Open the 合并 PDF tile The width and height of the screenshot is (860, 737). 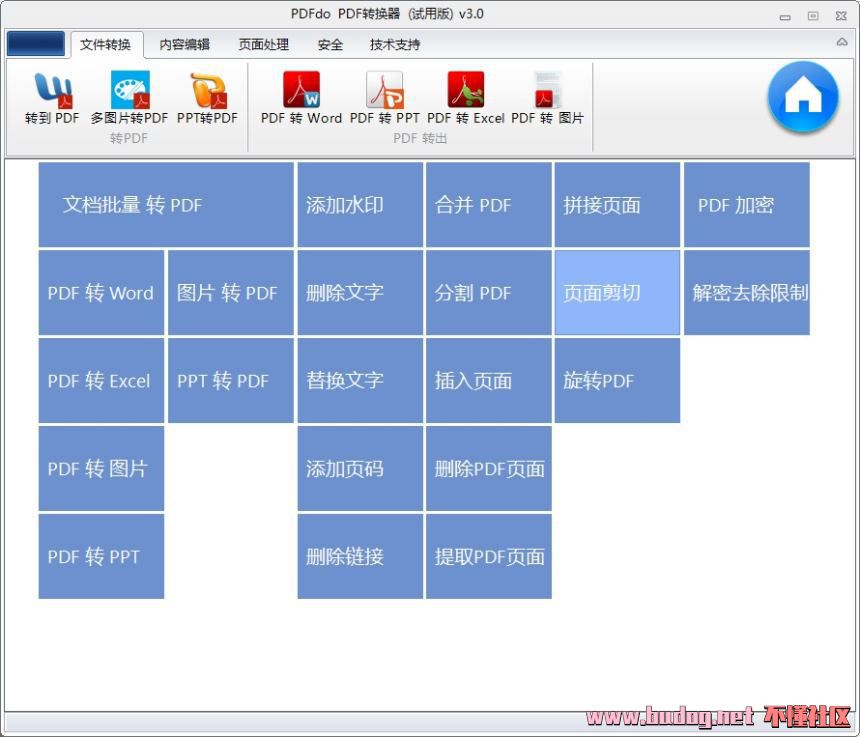click(489, 205)
